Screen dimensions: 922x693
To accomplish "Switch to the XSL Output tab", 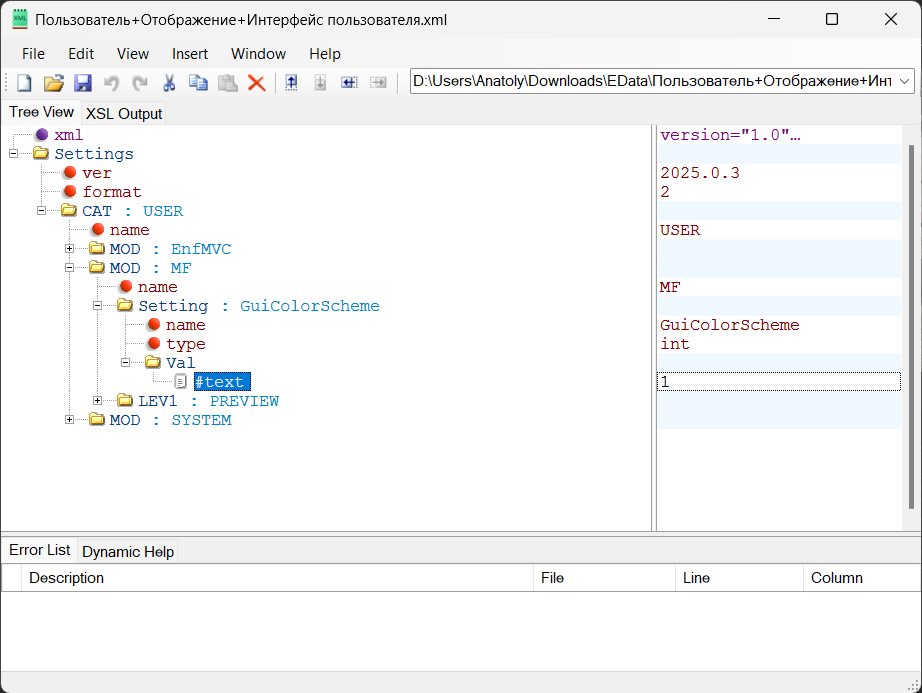I will [x=123, y=113].
